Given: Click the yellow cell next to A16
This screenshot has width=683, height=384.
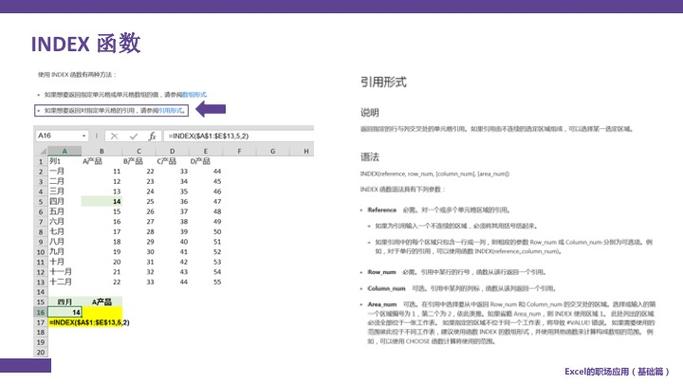Looking at the screenshot, I should 102,312.
